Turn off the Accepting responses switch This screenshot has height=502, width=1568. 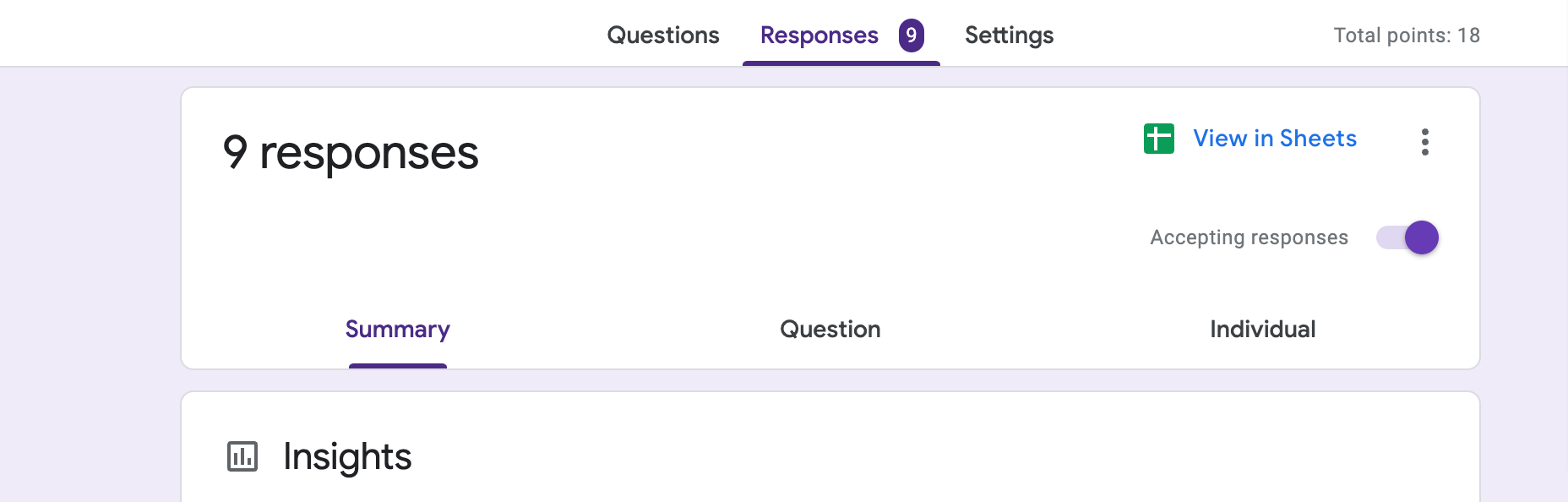[x=1407, y=237]
